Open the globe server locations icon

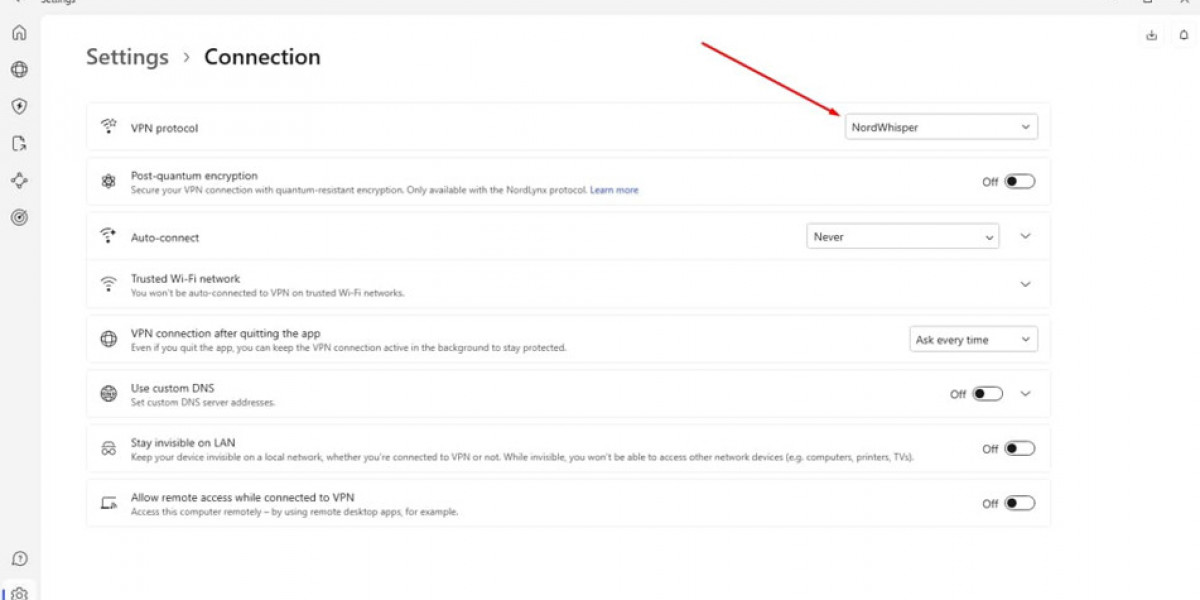coord(19,70)
